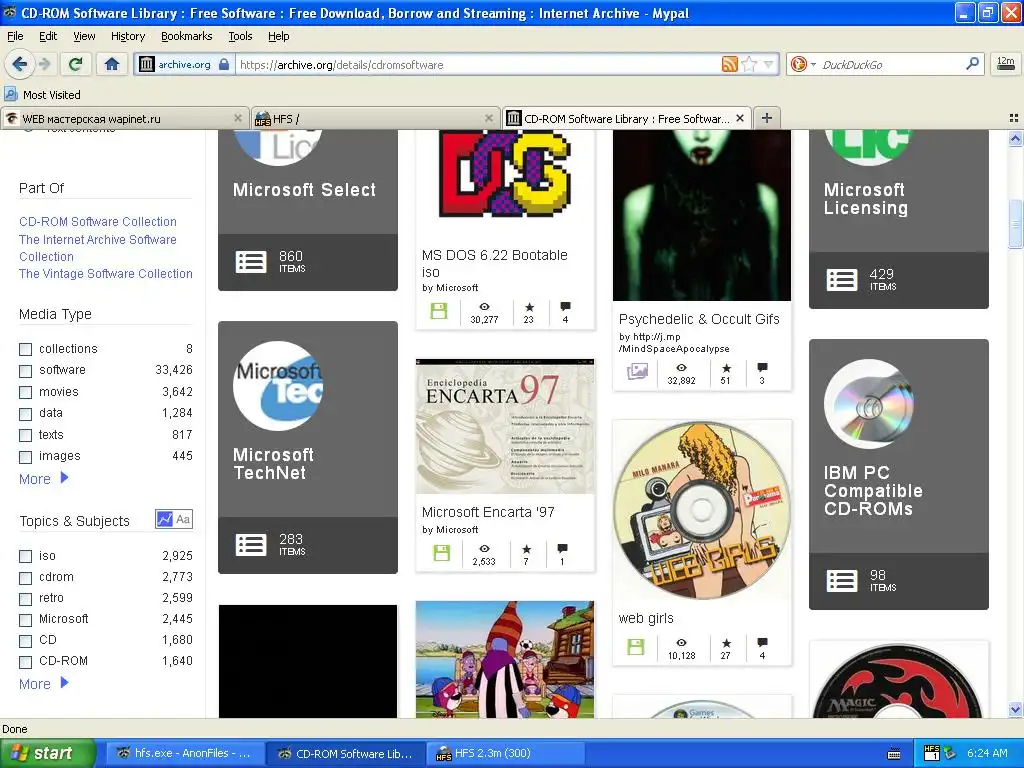Check the texts media type box
1024x768 pixels.
[25, 436]
